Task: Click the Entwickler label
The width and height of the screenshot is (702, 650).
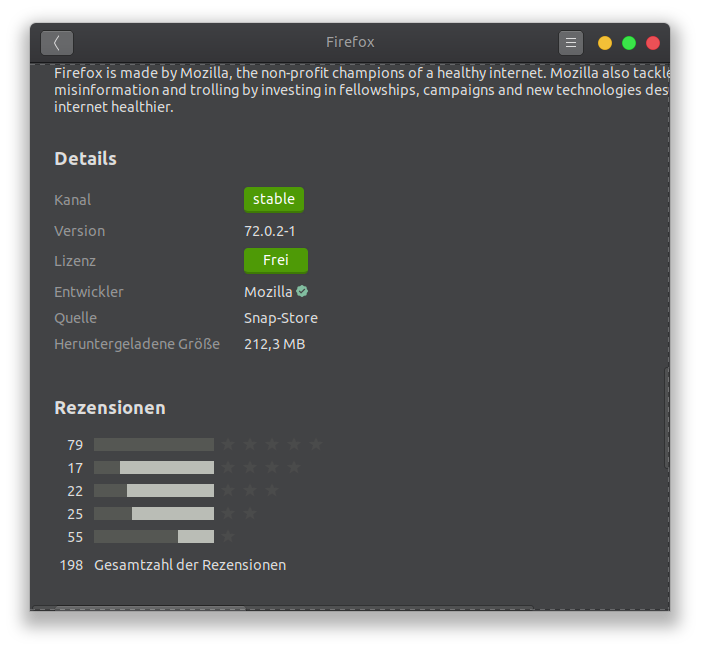Action: coord(89,292)
